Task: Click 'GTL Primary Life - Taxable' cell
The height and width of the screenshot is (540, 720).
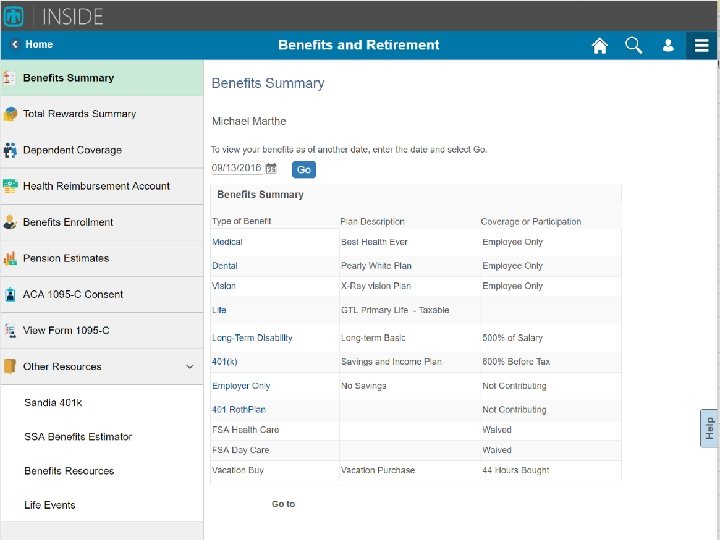Action: (x=395, y=310)
